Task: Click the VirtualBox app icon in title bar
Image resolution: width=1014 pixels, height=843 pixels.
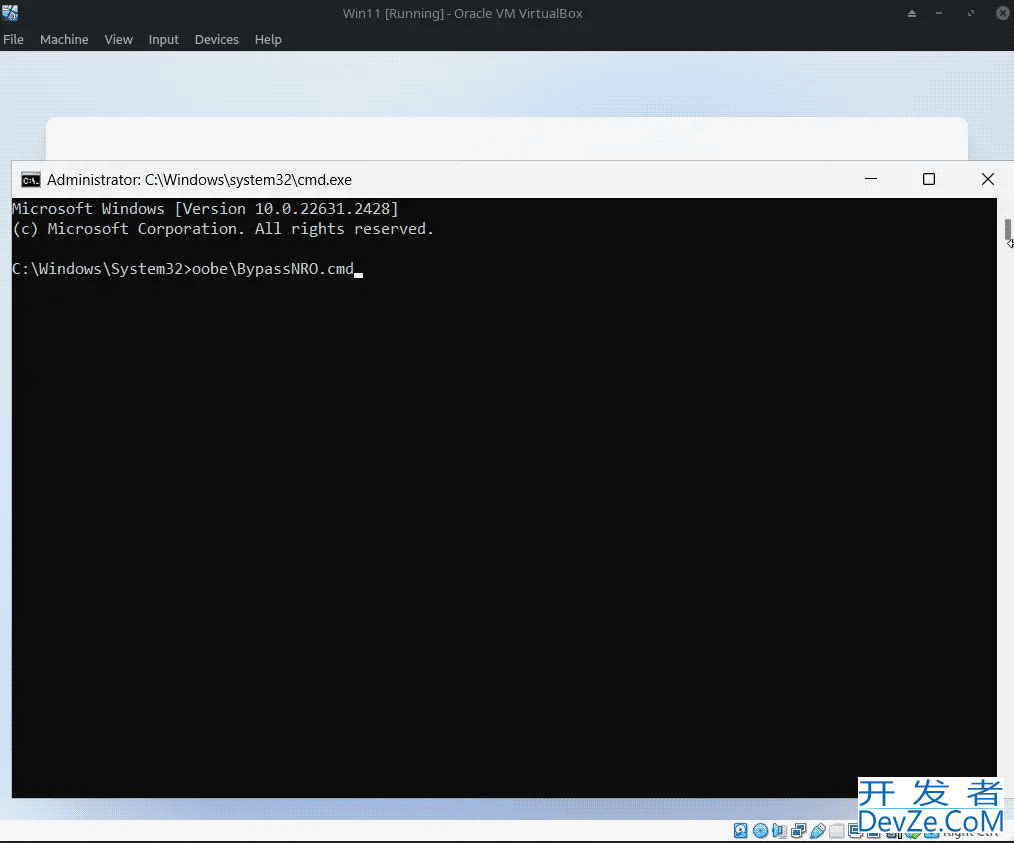Action: 10,12
